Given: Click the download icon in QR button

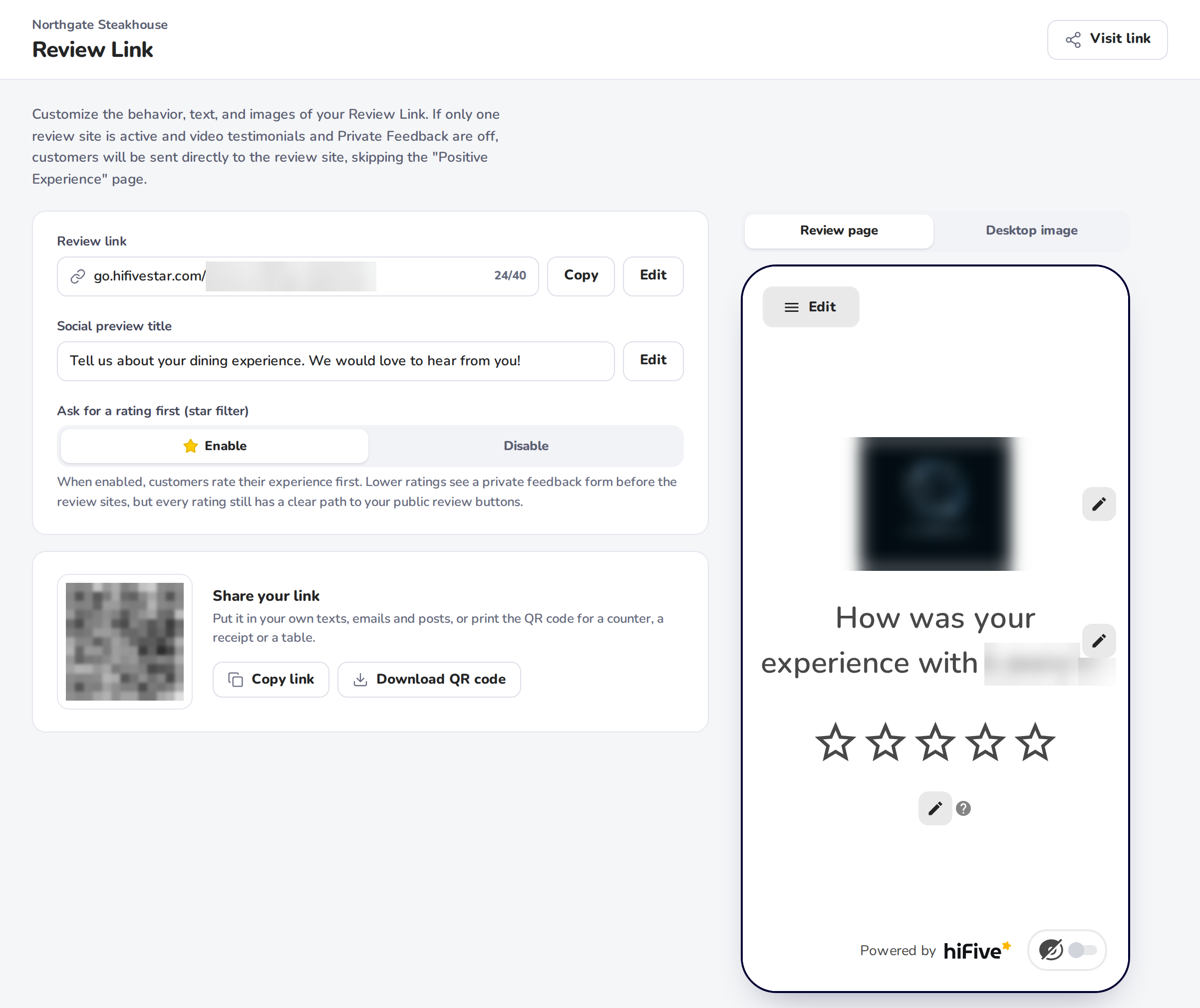Looking at the screenshot, I should click(360, 680).
